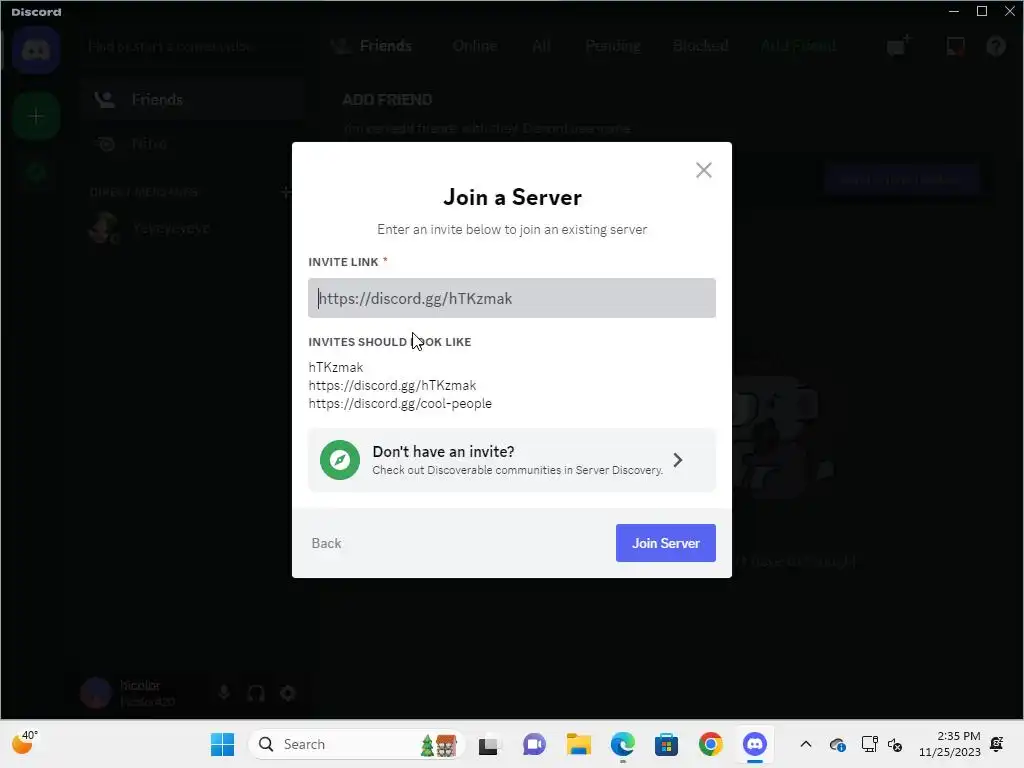Screen dimensions: 1024x768
Task: Open the direct message with Yeyeyeyeye
Action: [193, 228]
